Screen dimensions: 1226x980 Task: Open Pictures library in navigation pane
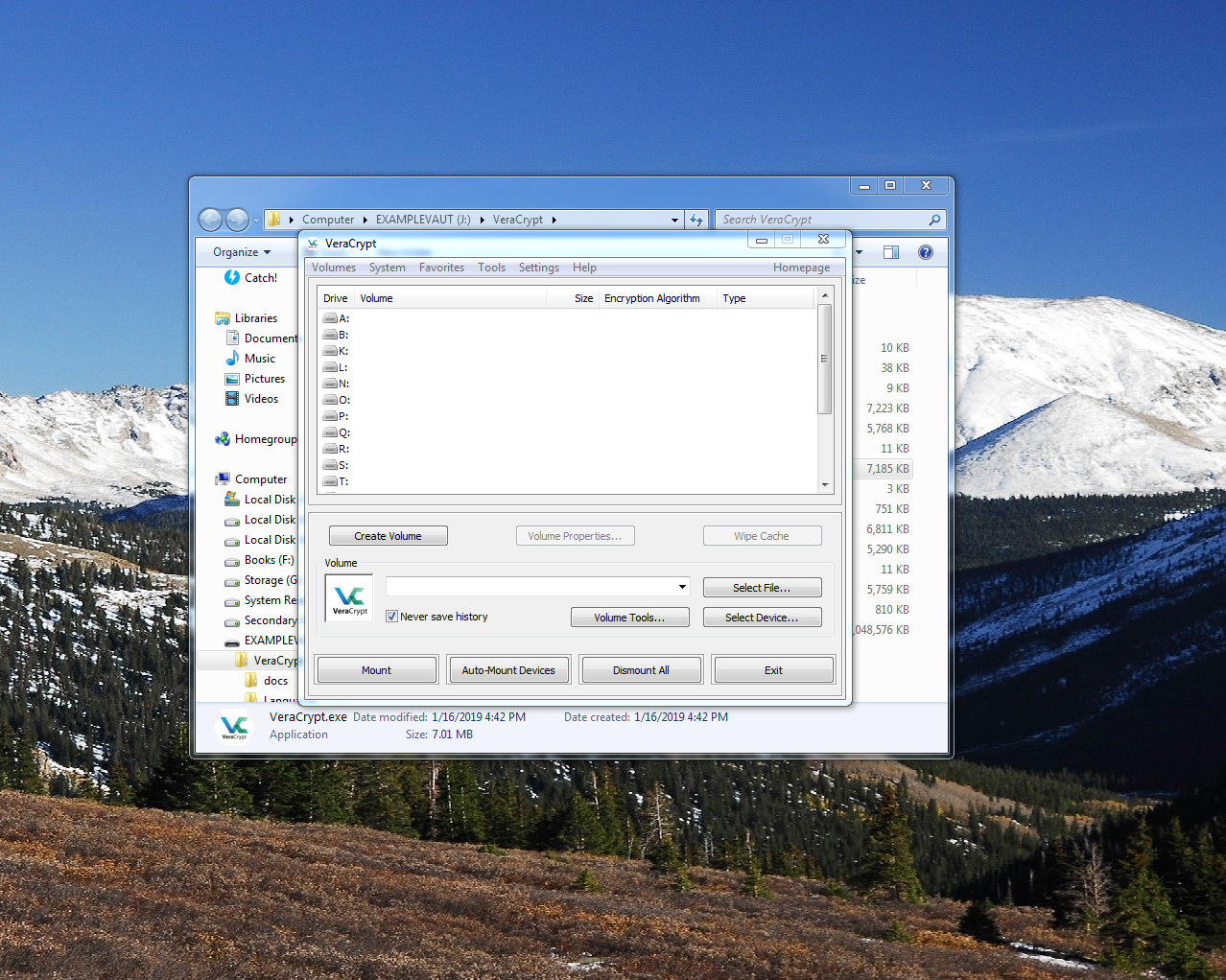click(x=254, y=379)
